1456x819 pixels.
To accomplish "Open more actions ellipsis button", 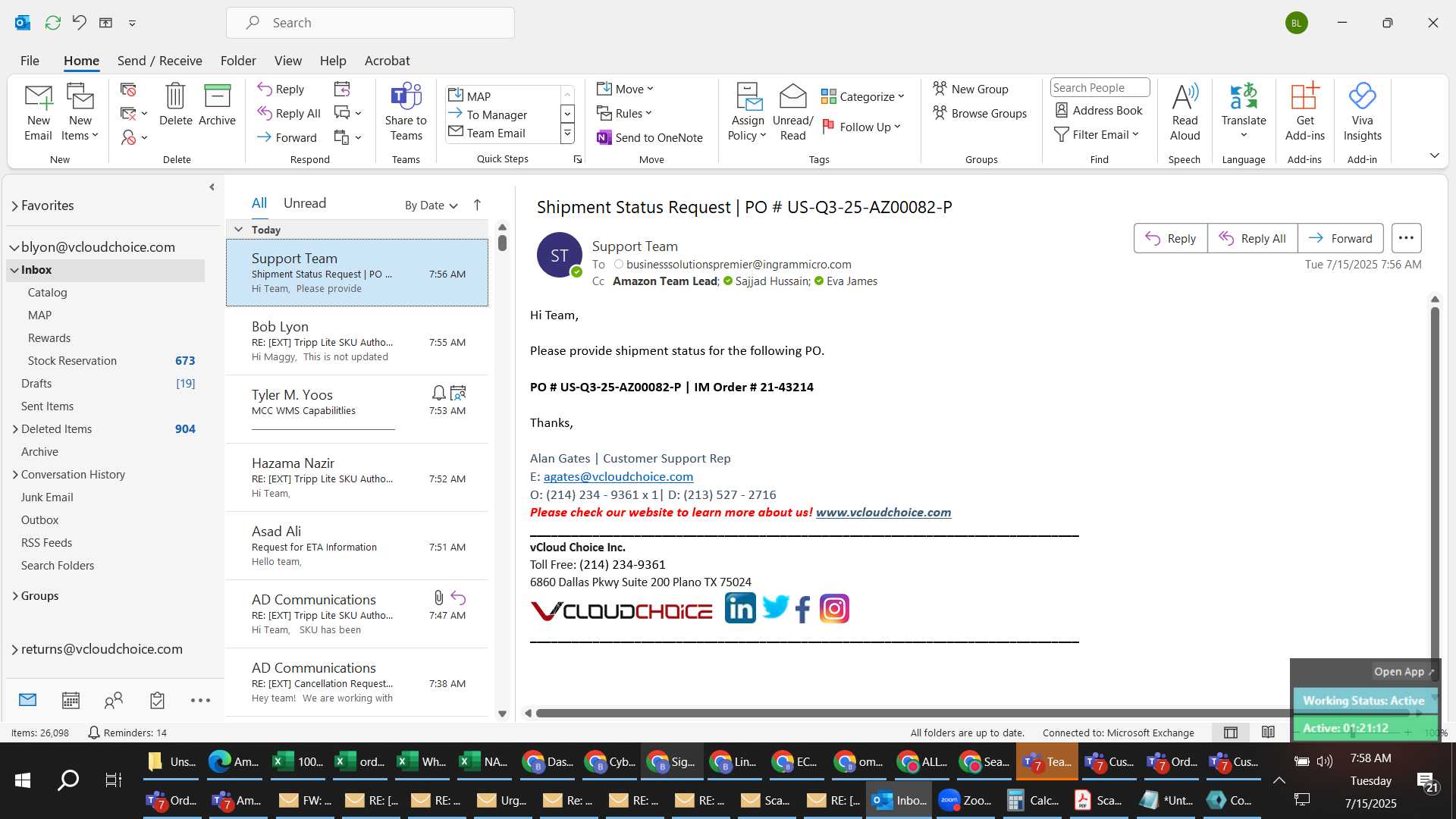I will (x=1406, y=238).
